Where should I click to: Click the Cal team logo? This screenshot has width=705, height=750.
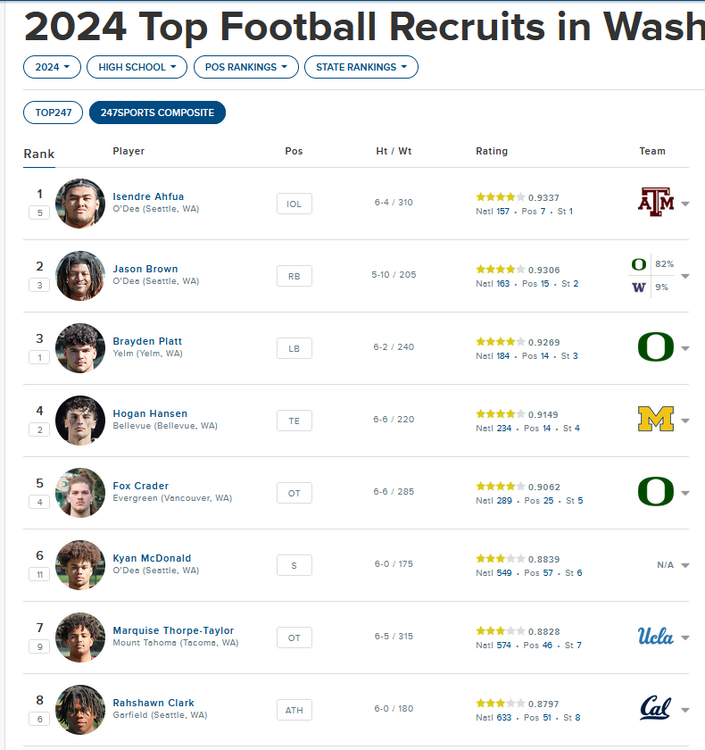656,709
